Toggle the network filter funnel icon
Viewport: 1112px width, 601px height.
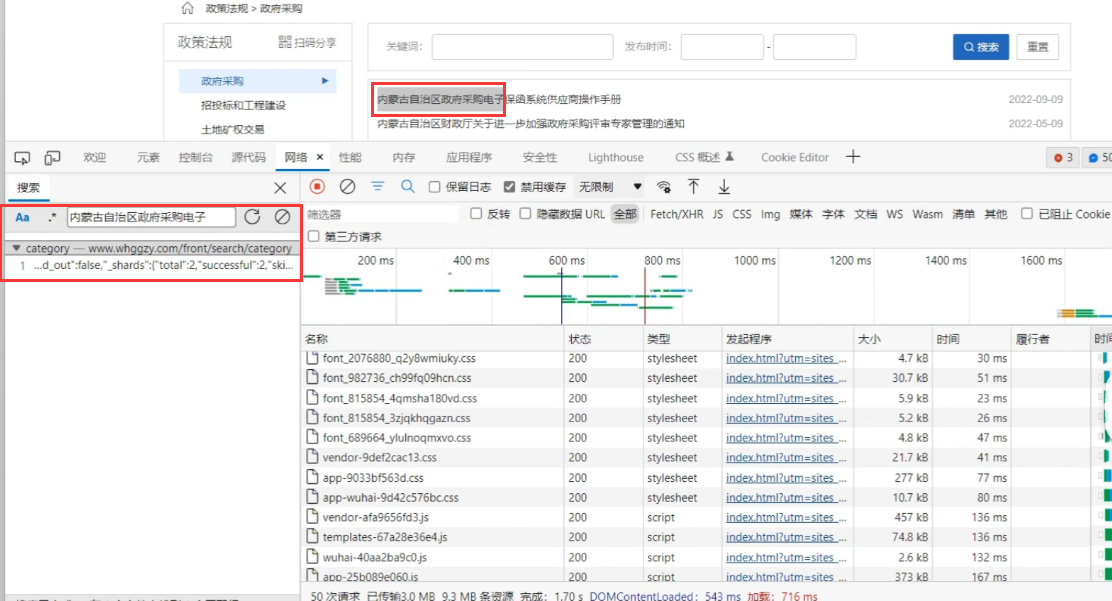coord(378,187)
